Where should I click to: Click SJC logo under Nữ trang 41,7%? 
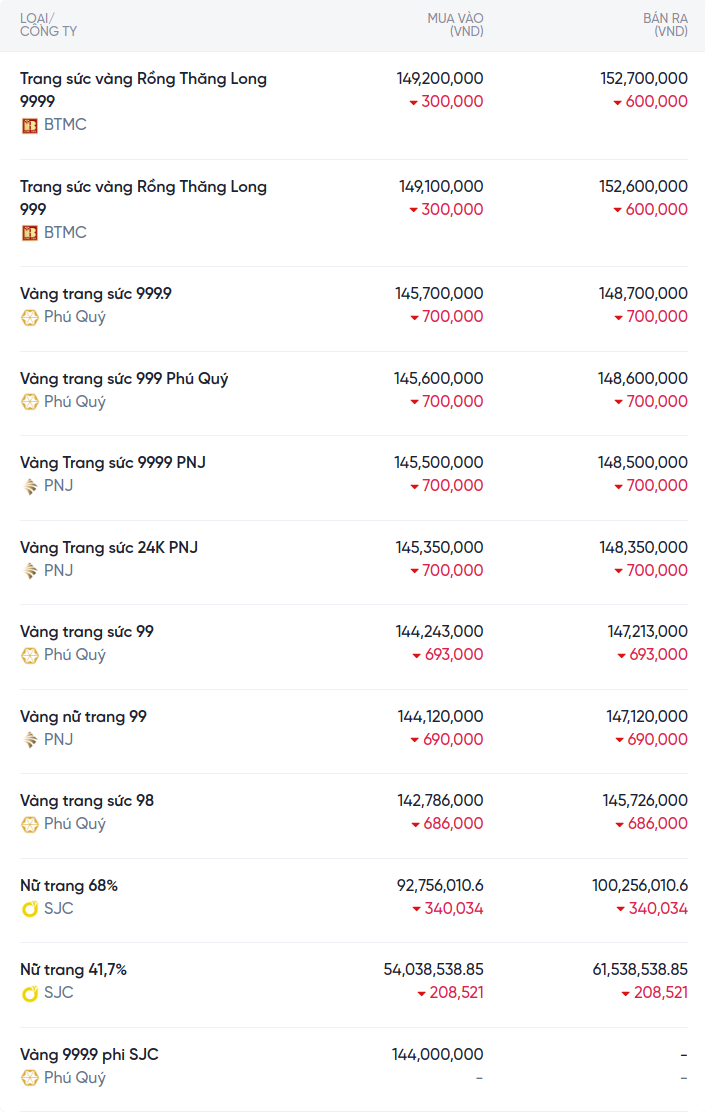pos(30,993)
